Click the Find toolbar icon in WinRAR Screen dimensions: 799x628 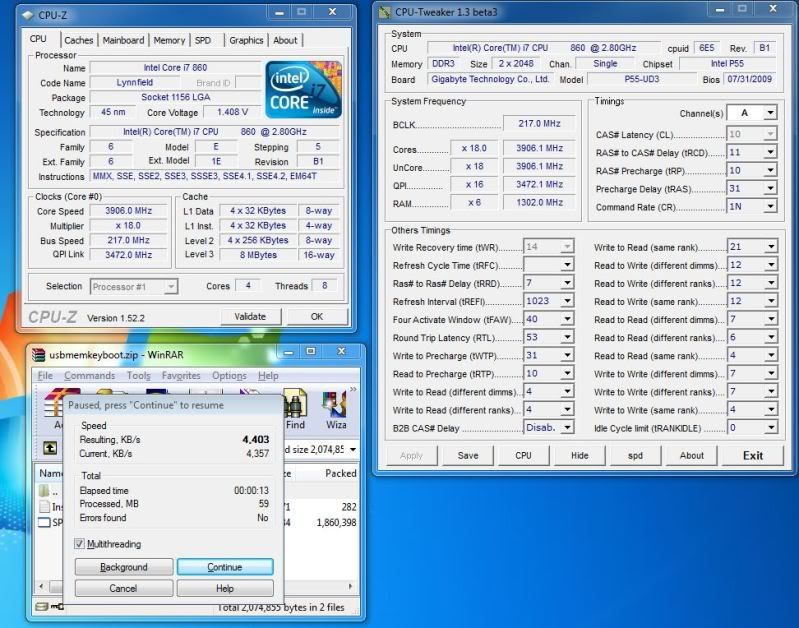[295, 409]
